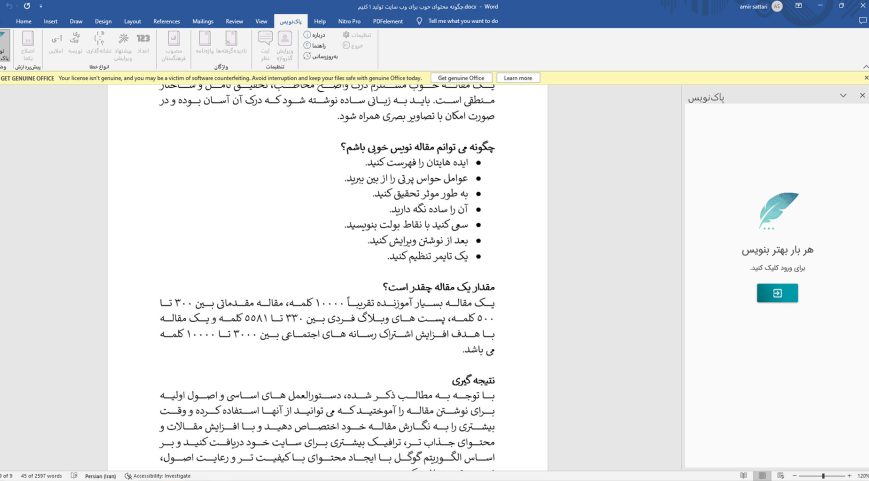Click the heading 'چگونه می توانم مقاله نویس خوبی باشم؟'
Screen dimensions: 869x481
tap(417, 147)
